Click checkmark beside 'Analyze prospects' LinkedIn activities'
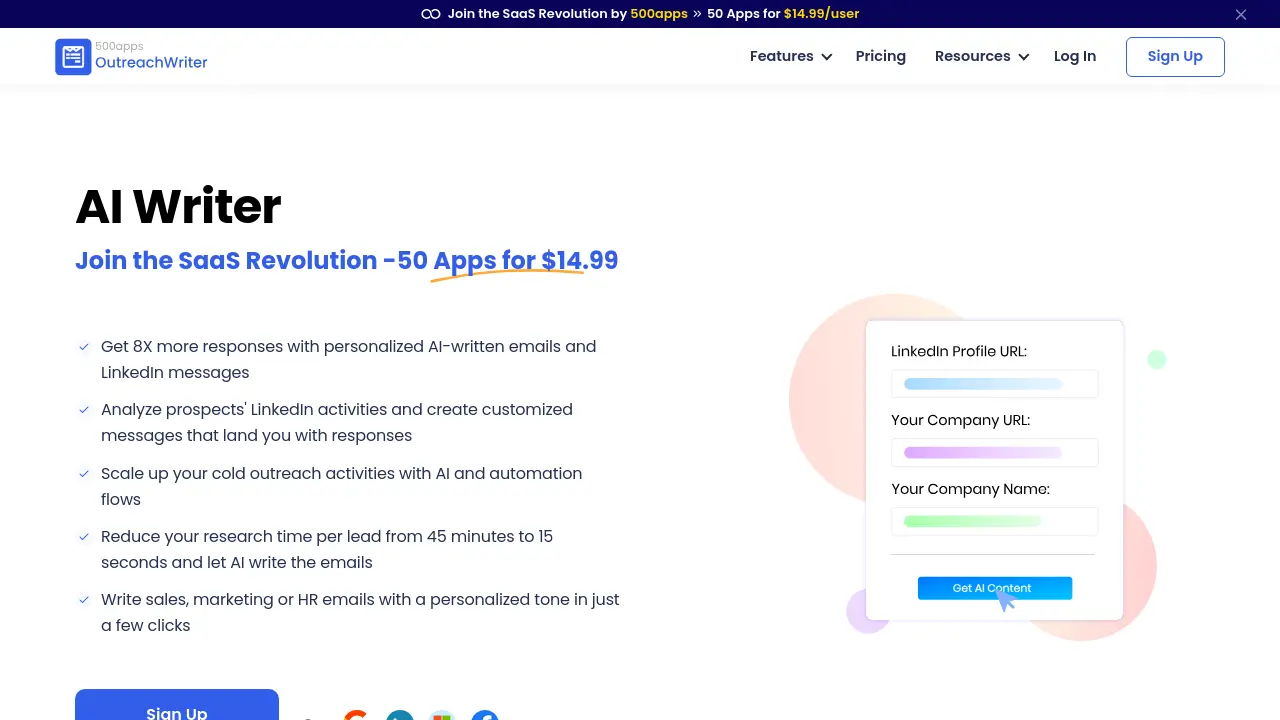1280x720 pixels. click(84, 410)
